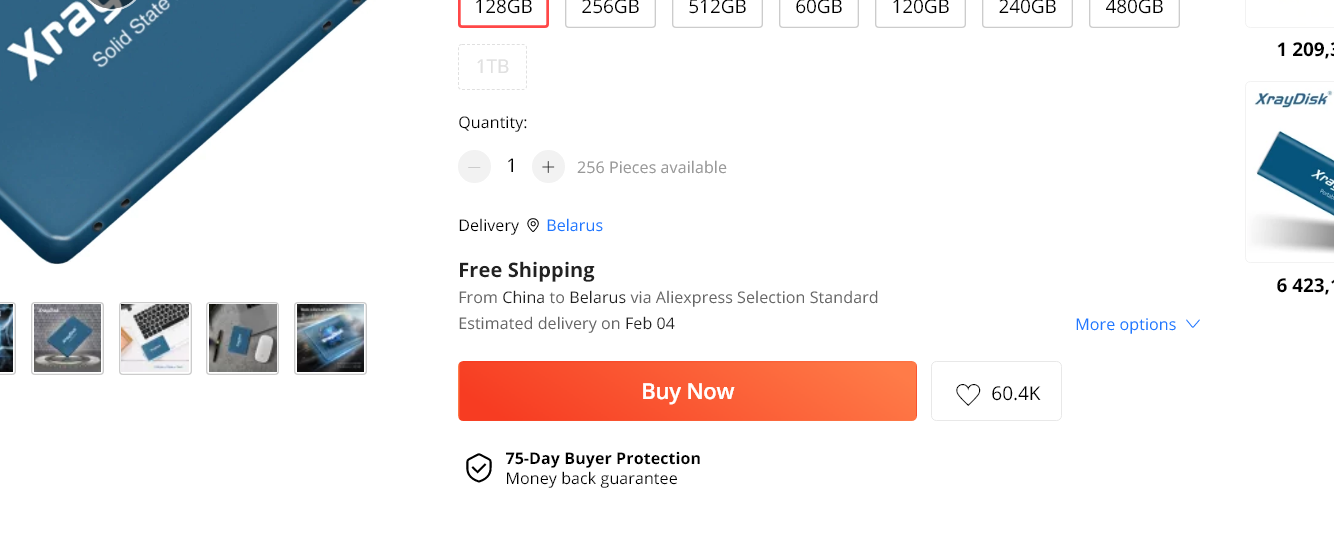Increase quantity with the plus button
The height and width of the screenshot is (538, 1334).
tap(548, 167)
